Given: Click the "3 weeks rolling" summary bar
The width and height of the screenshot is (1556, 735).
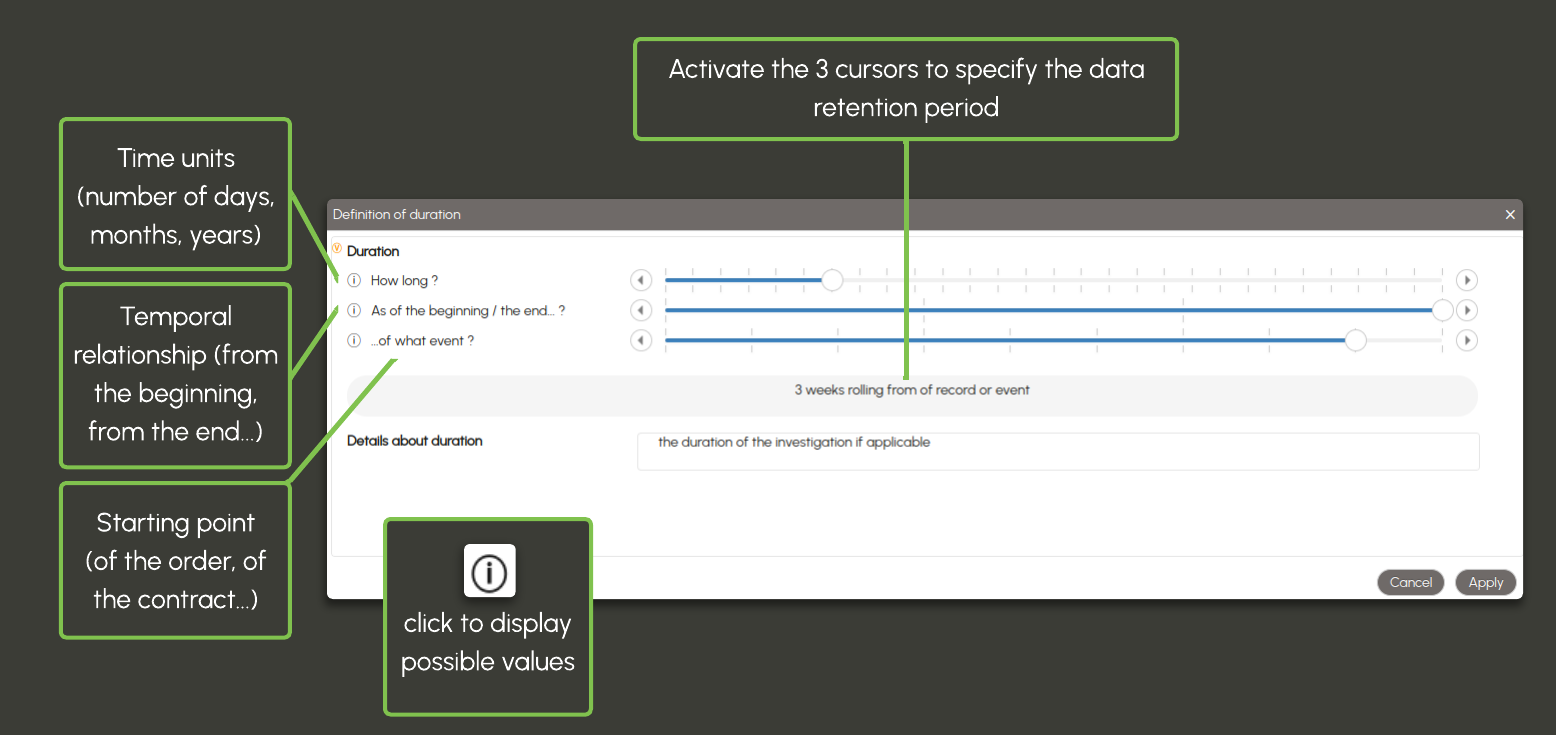Looking at the screenshot, I should tap(911, 391).
